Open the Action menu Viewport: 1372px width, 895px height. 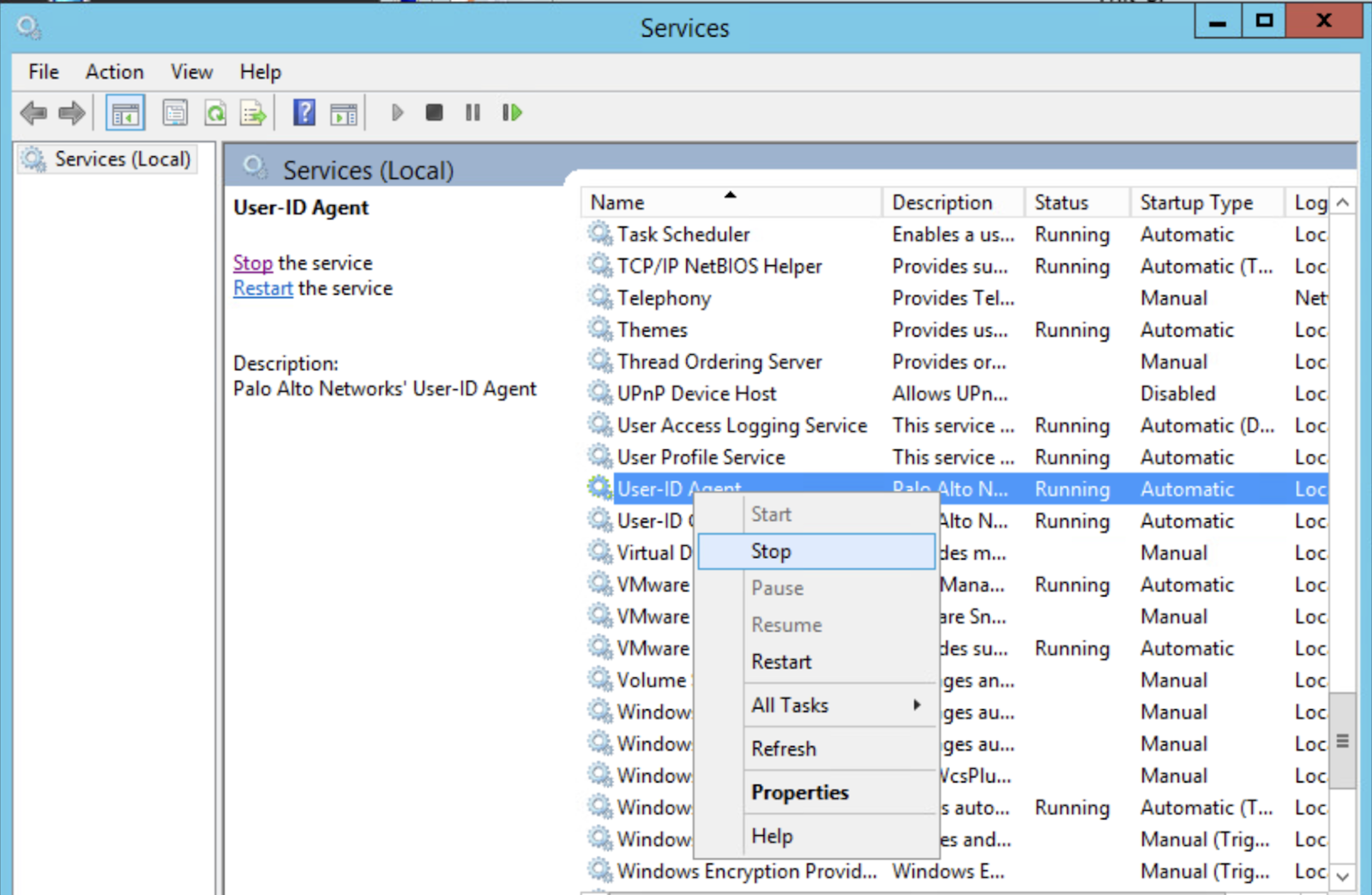tap(113, 72)
